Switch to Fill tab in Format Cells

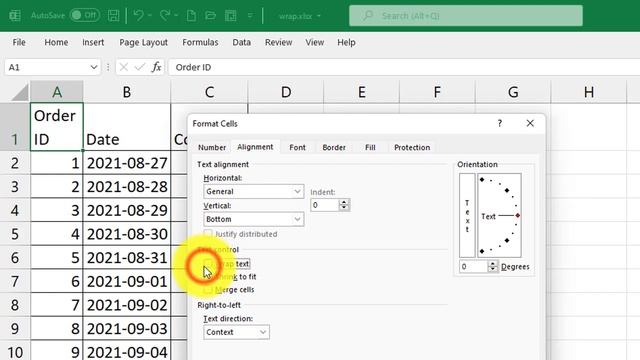click(370, 147)
